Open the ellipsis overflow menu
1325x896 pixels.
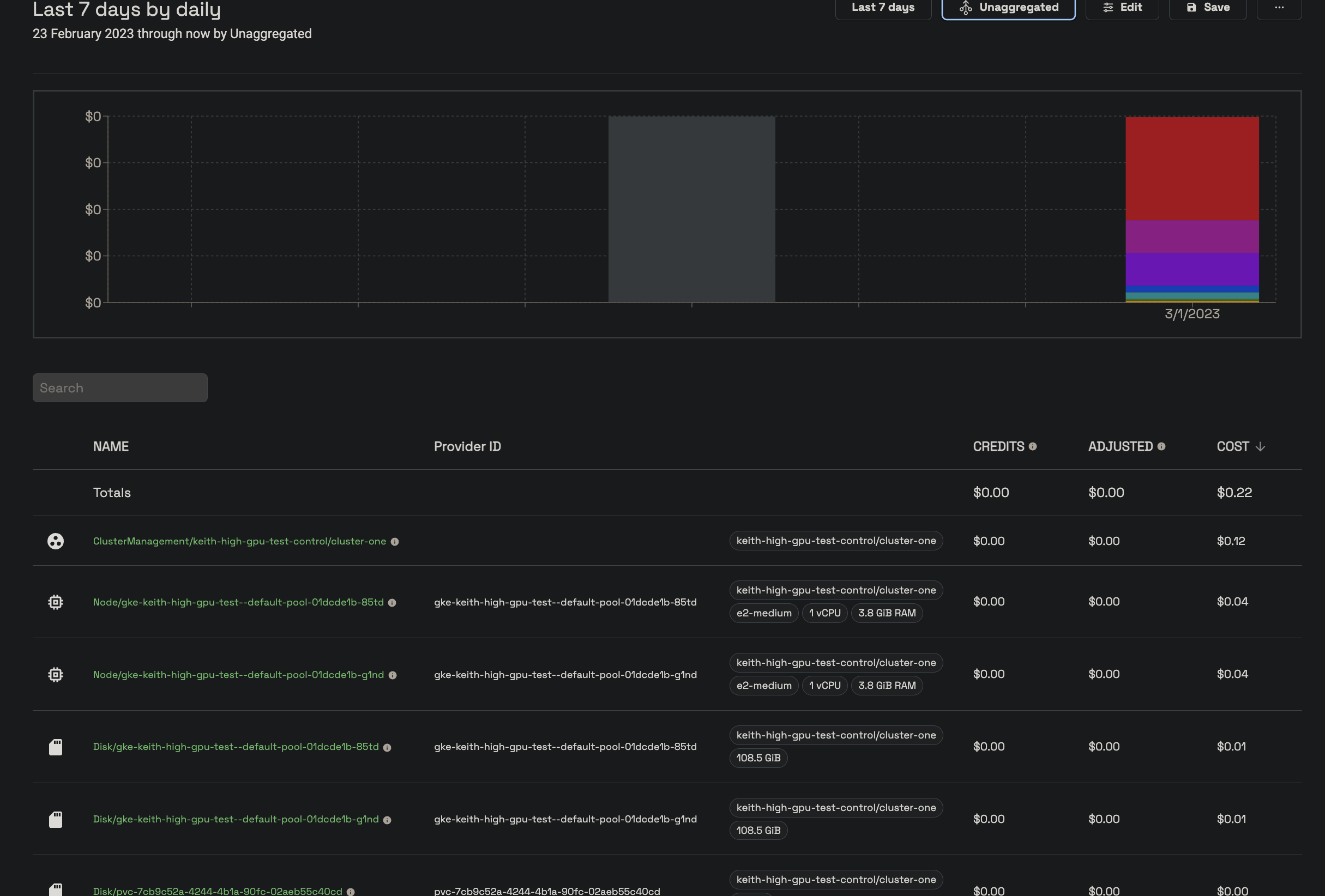tap(1279, 7)
